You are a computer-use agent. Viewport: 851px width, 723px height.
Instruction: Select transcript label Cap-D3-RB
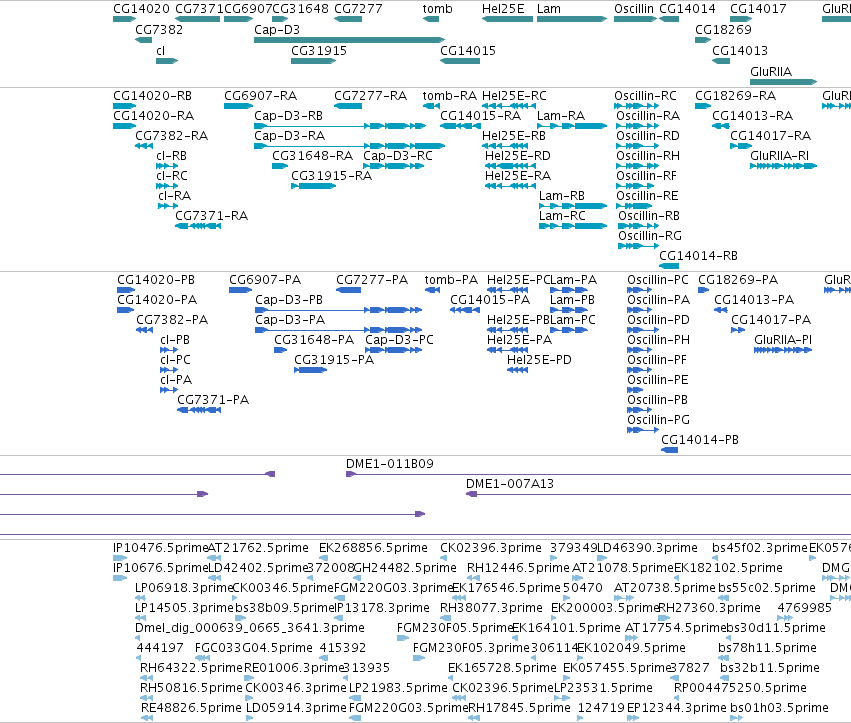click(x=288, y=116)
